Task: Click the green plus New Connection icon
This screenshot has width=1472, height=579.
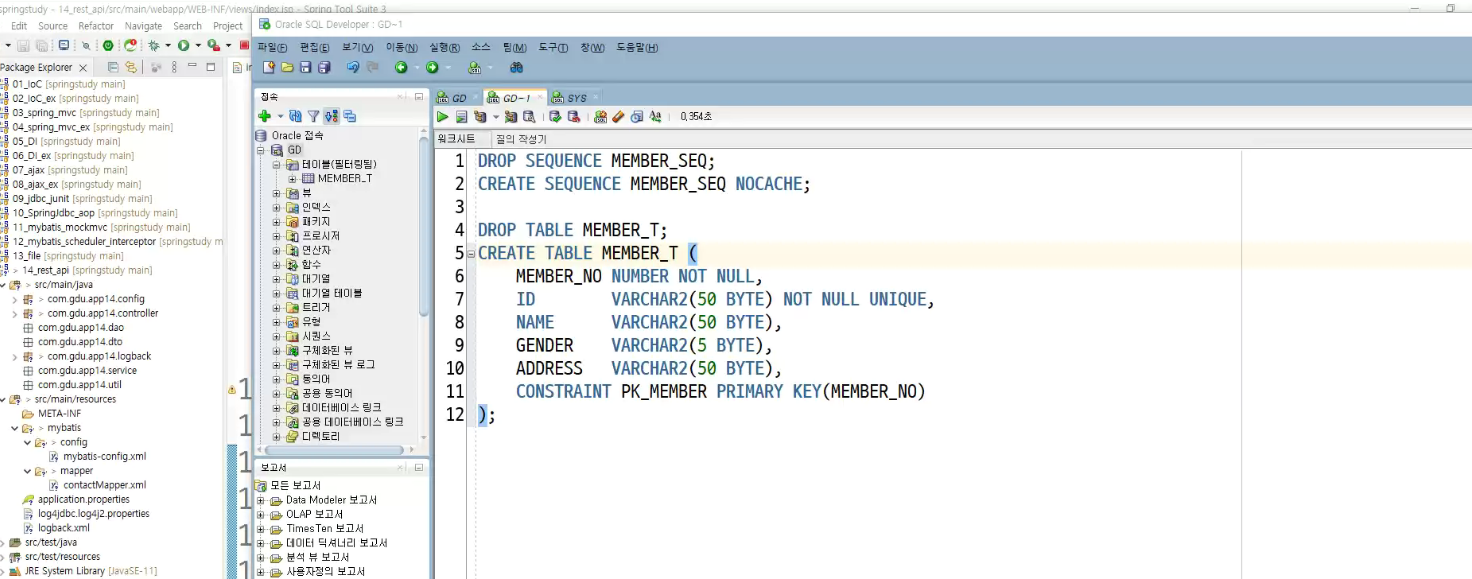Action: click(264, 116)
